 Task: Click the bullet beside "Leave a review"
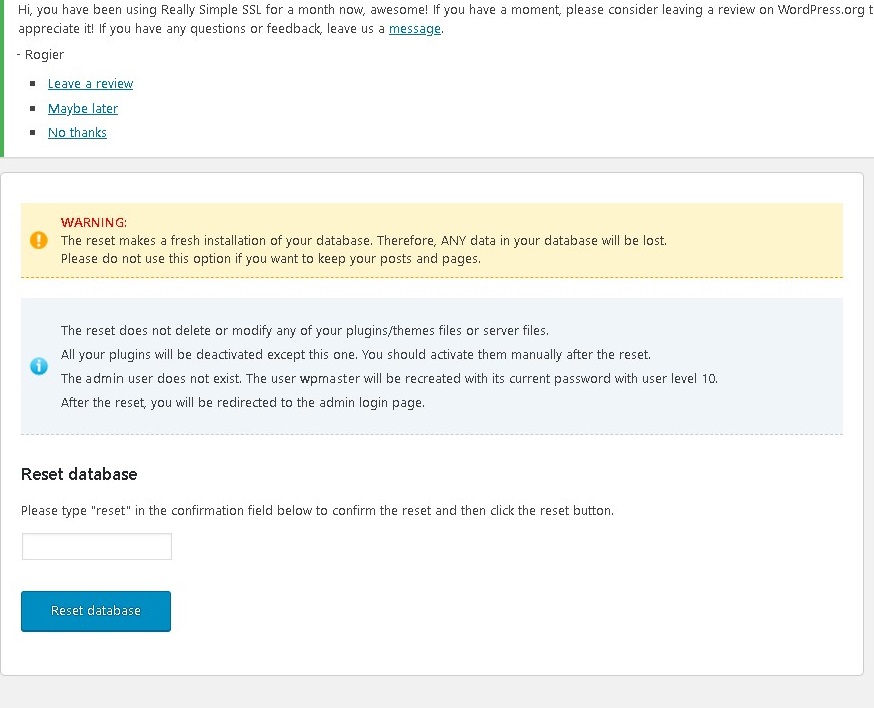click(x=33, y=84)
